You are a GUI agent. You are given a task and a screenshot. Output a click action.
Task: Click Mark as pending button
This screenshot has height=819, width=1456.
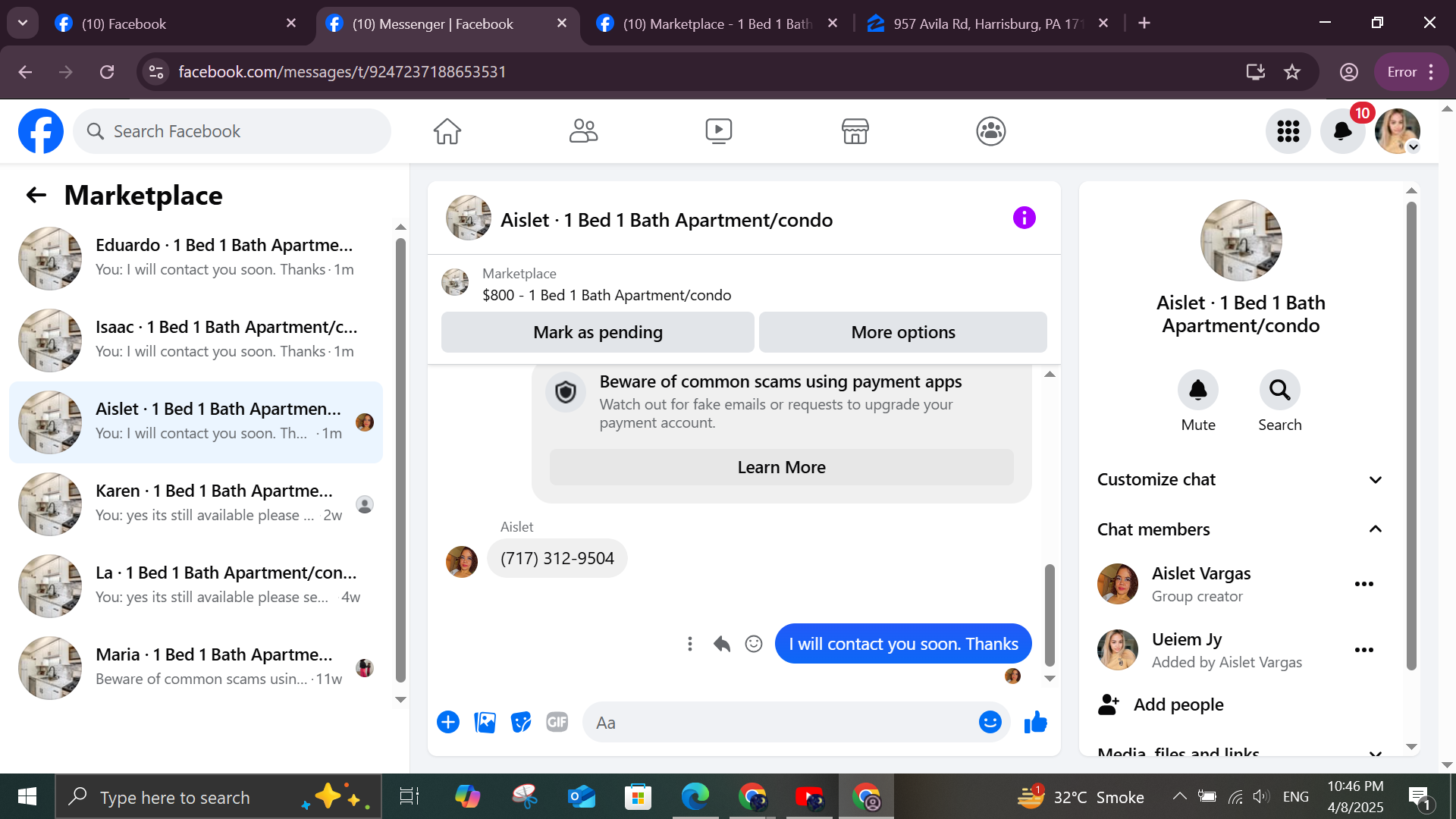point(598,332)
